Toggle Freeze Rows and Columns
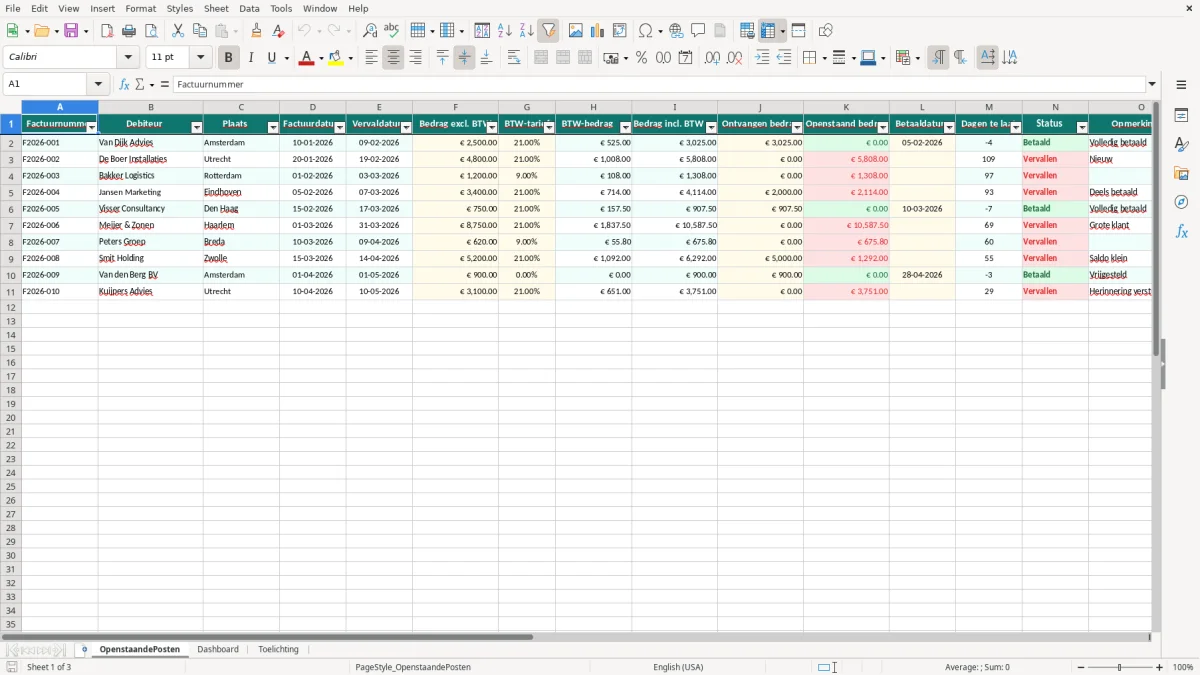The height and width of the screenshot is (675, 1200). [x=768, y=31]
